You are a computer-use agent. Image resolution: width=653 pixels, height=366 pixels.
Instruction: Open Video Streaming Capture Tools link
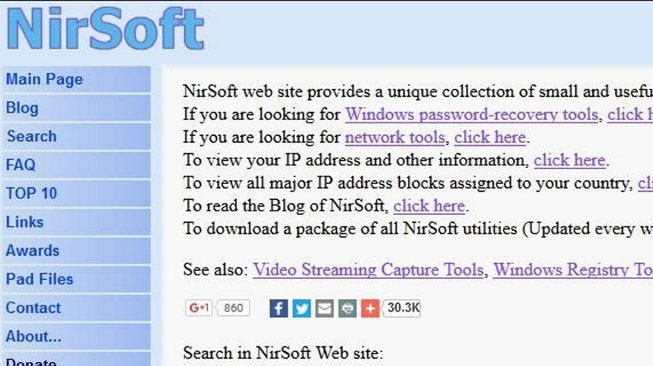pyautogui.click(x=368, y=270)
